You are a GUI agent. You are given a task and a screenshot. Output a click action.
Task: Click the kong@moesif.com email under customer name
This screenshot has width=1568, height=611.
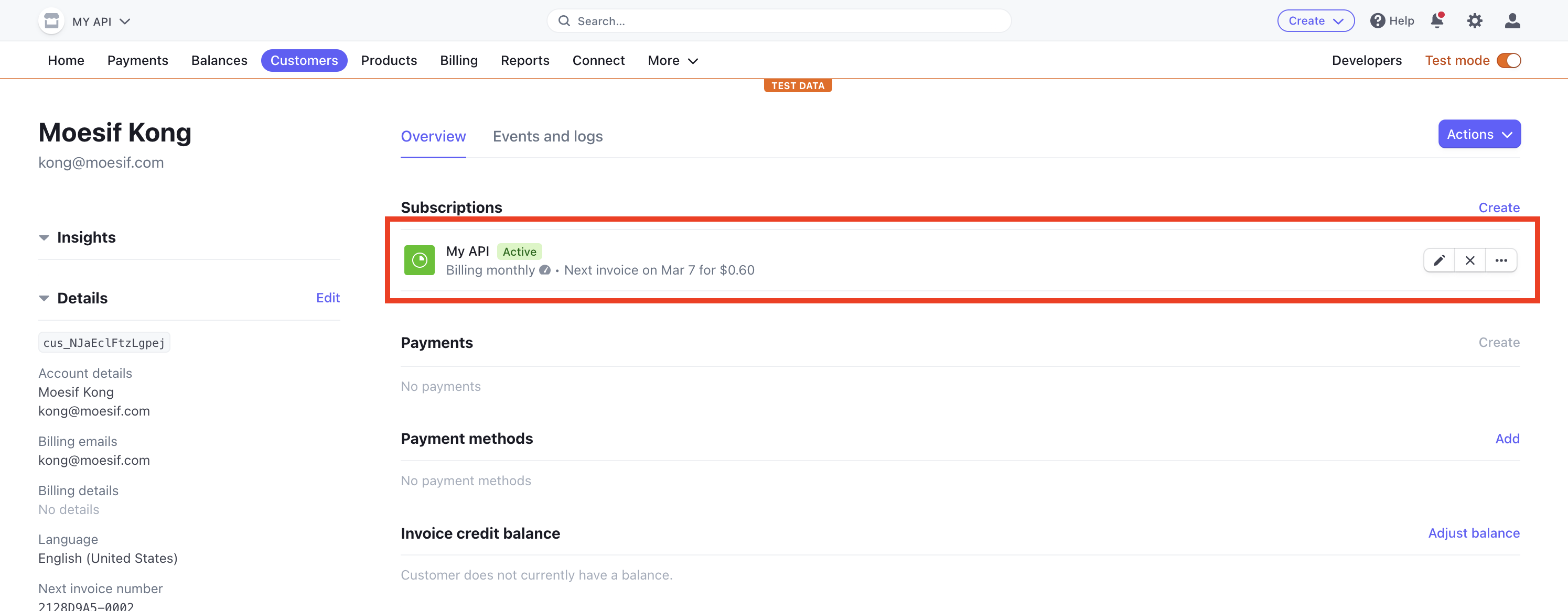[x=101, y=162]
